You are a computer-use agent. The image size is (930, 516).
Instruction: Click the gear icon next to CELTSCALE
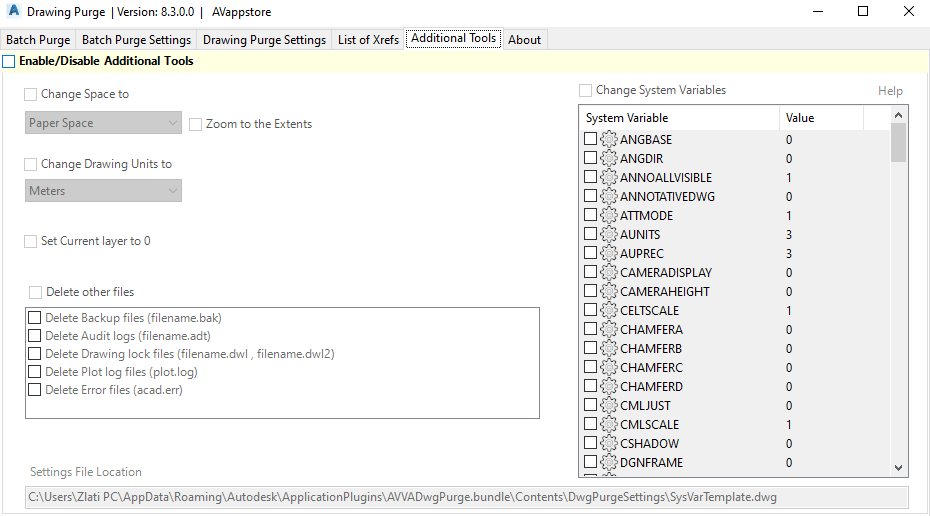click(609, 310)
